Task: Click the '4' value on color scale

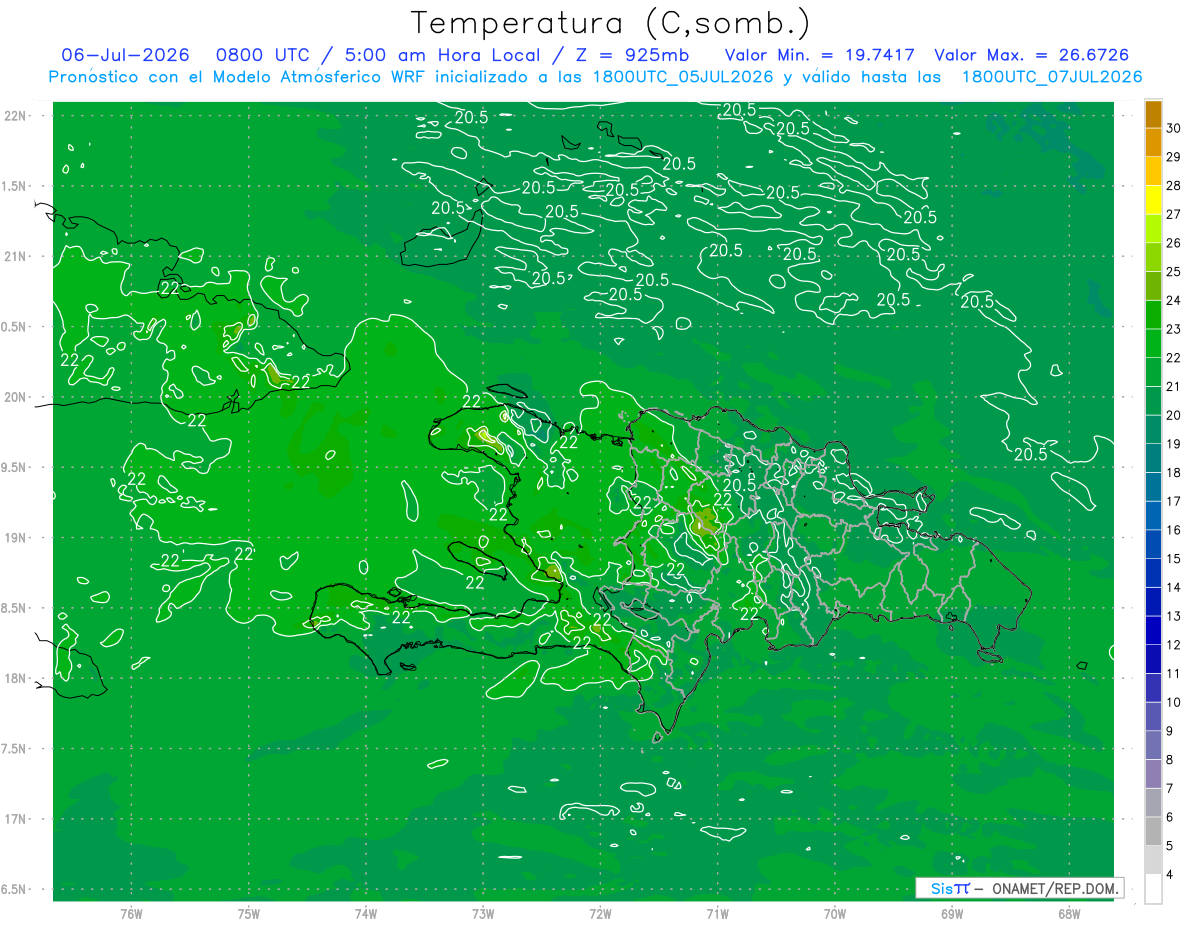Action: pyautogui.click(x=1171, y=875)
